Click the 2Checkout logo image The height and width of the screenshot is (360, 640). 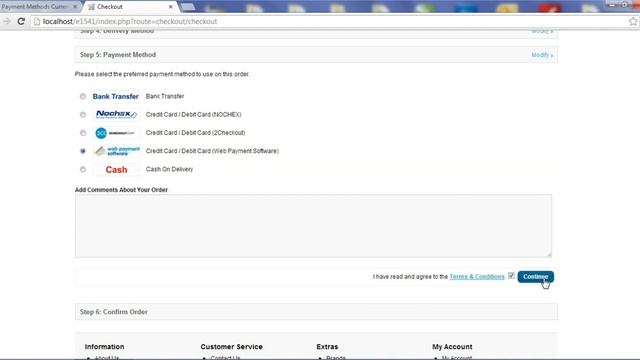115,133
